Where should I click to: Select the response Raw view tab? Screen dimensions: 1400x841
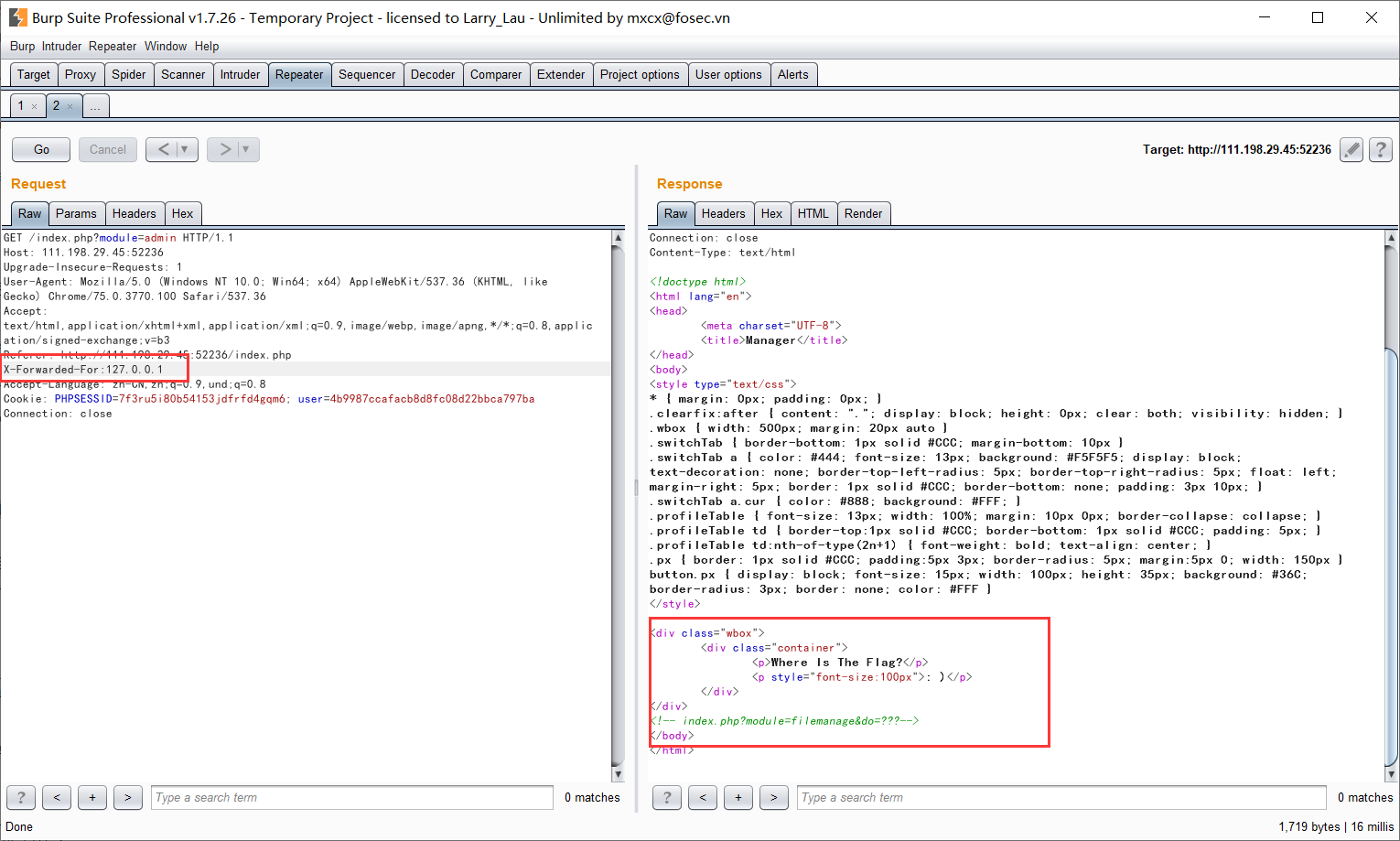coord(676,213)
